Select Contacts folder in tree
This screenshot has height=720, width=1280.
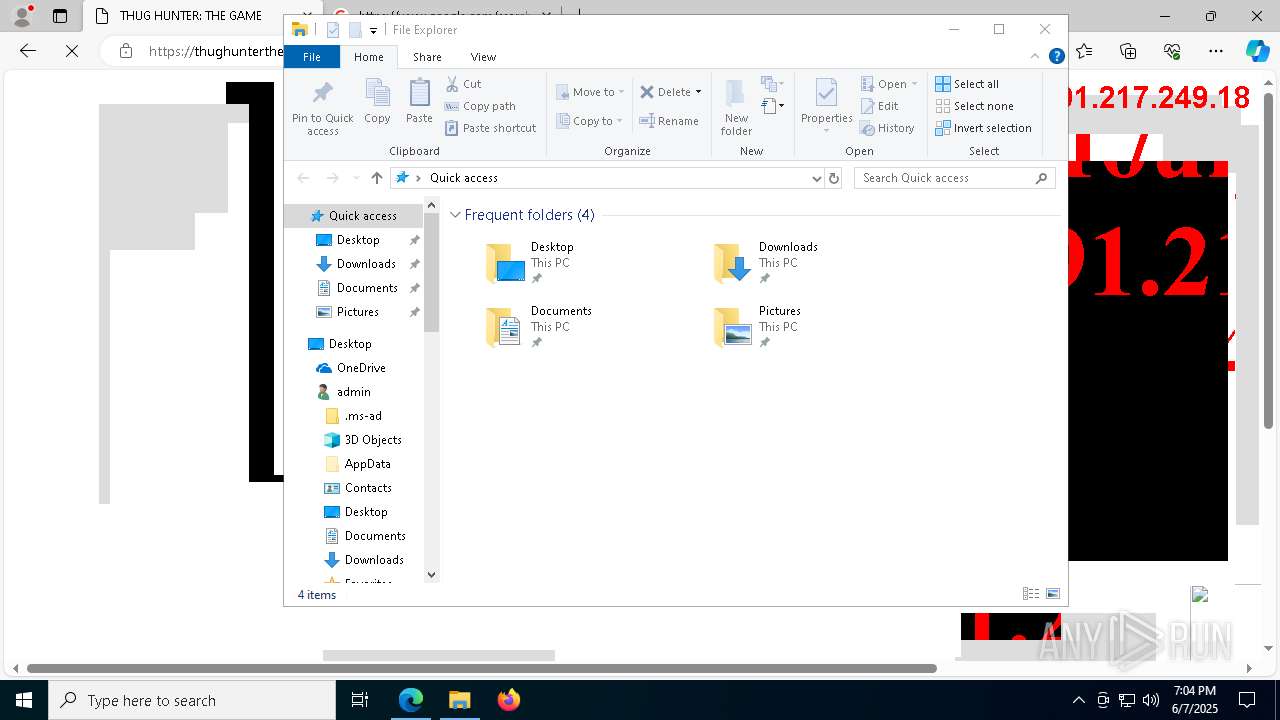(x=368, y=488)
